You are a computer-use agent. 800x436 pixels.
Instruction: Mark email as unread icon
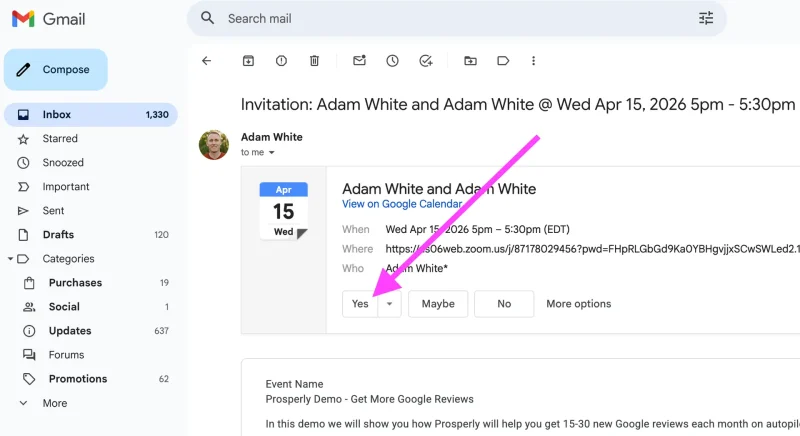[359, 61]
